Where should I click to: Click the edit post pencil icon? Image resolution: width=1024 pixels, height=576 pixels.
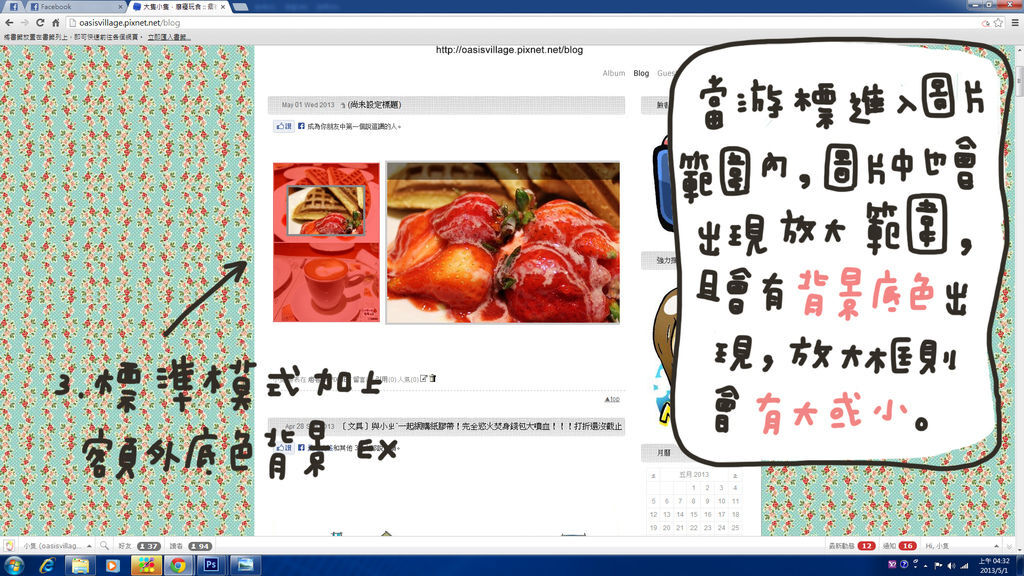[x=423, y=378]
